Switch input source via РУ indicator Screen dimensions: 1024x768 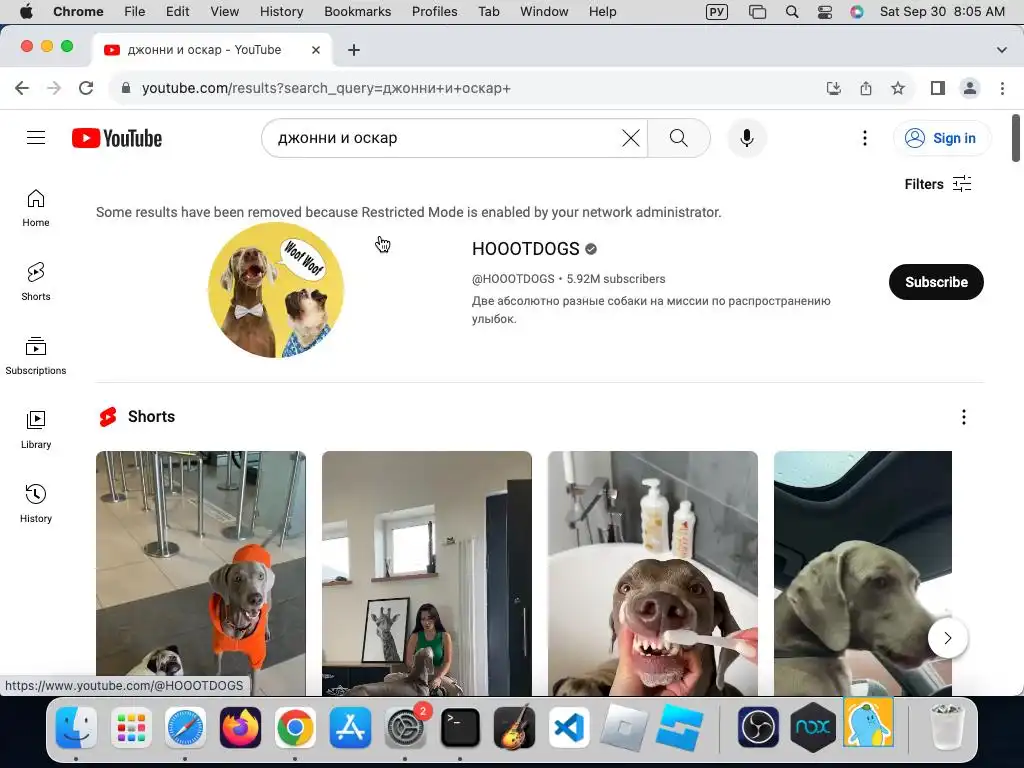point(716,12)
